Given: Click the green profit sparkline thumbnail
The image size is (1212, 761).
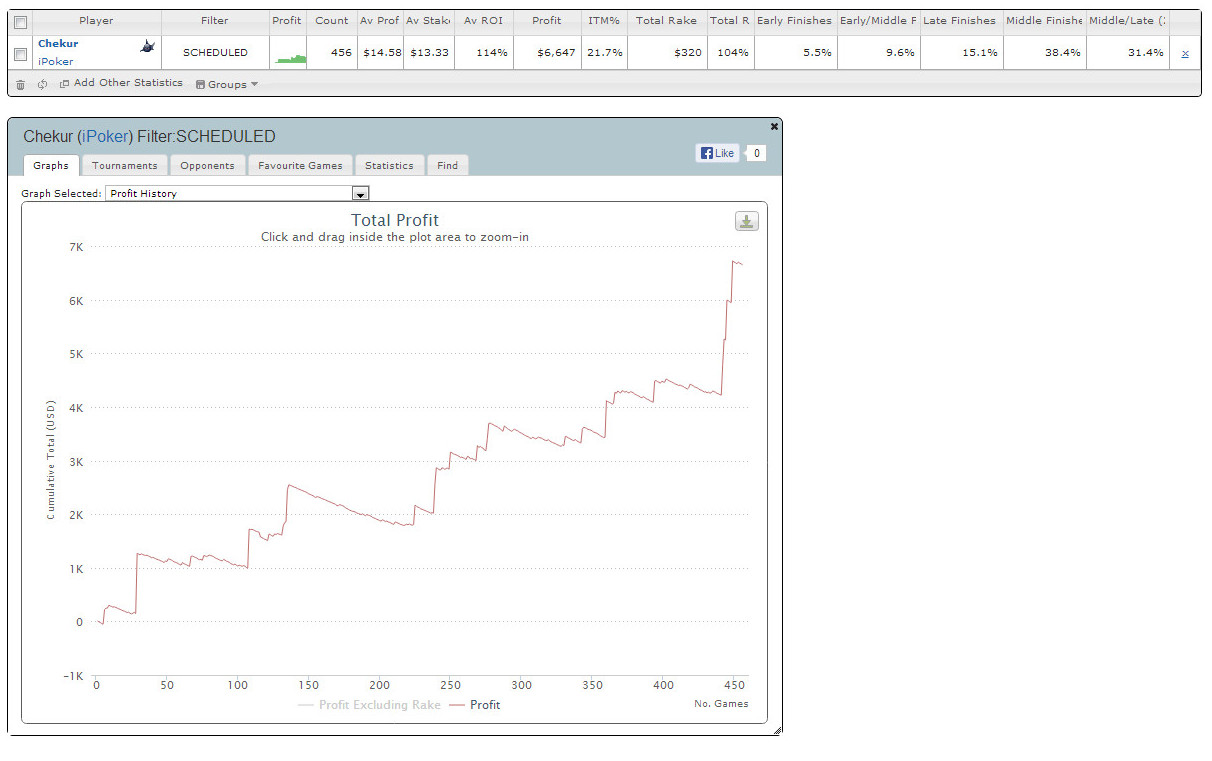Looking at the screenshot, I should point(291,60).
